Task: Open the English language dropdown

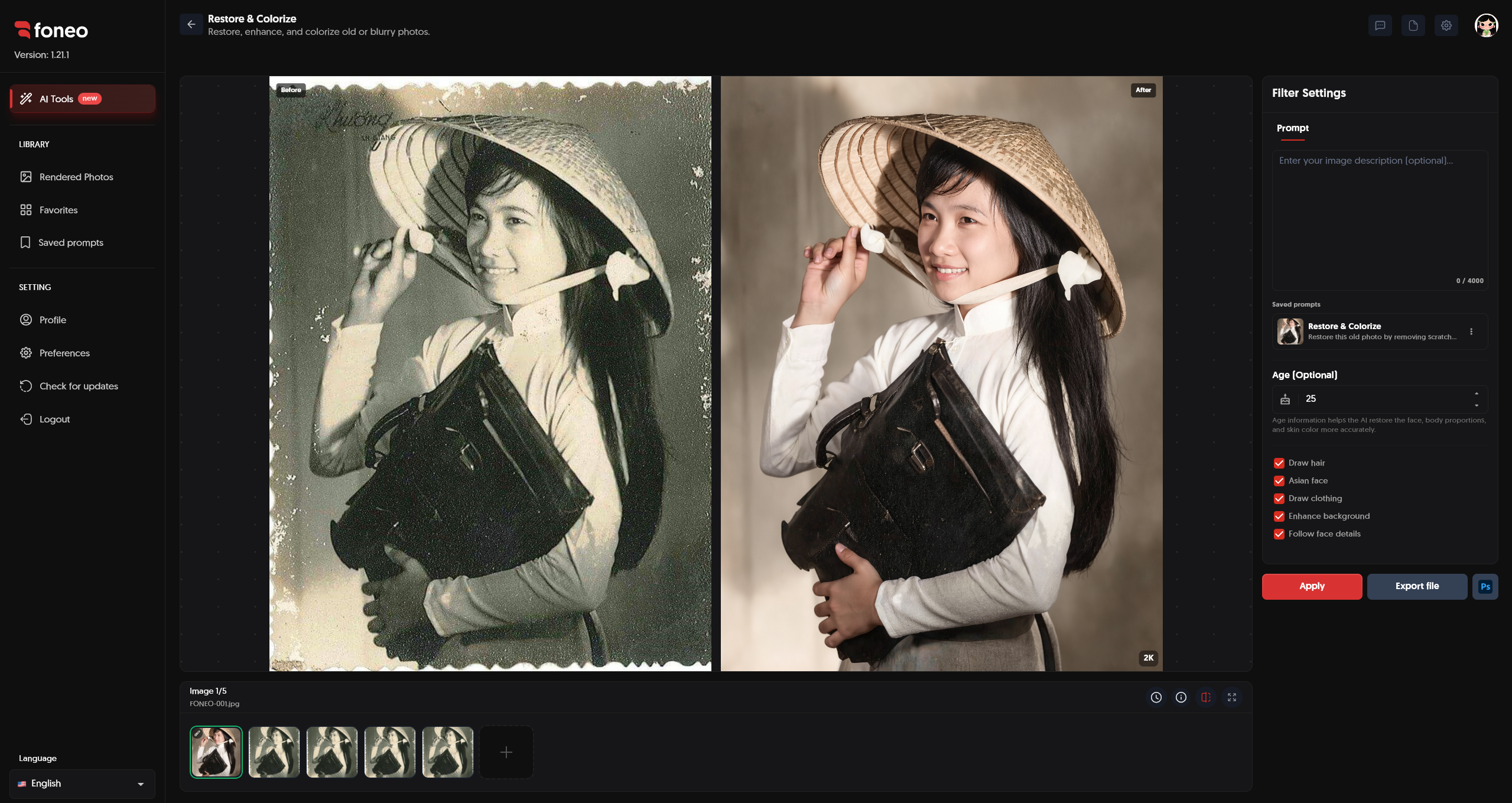Action: click(x=82, y=784)
